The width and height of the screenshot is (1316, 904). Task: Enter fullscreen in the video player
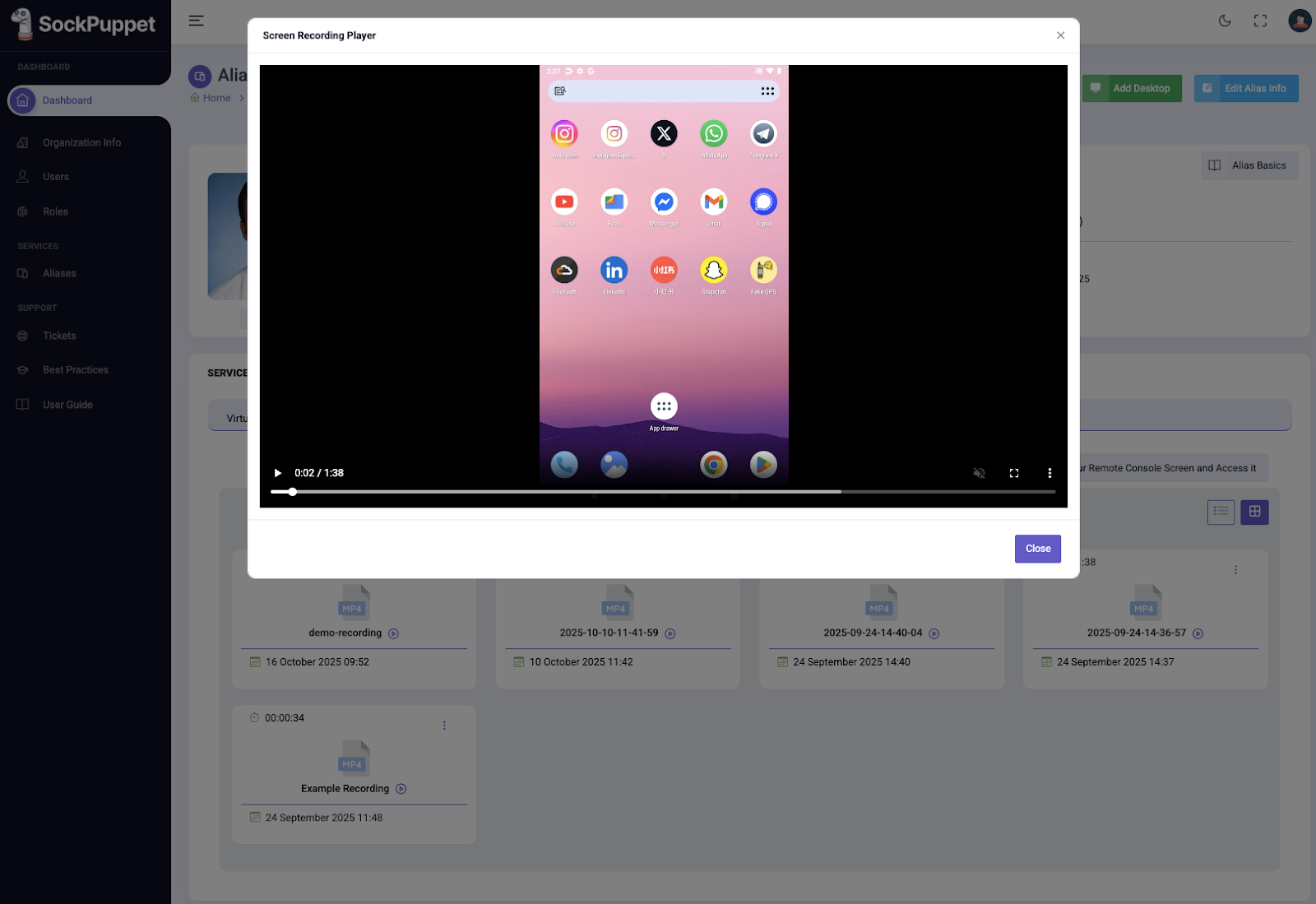(x=1014, y=473)
